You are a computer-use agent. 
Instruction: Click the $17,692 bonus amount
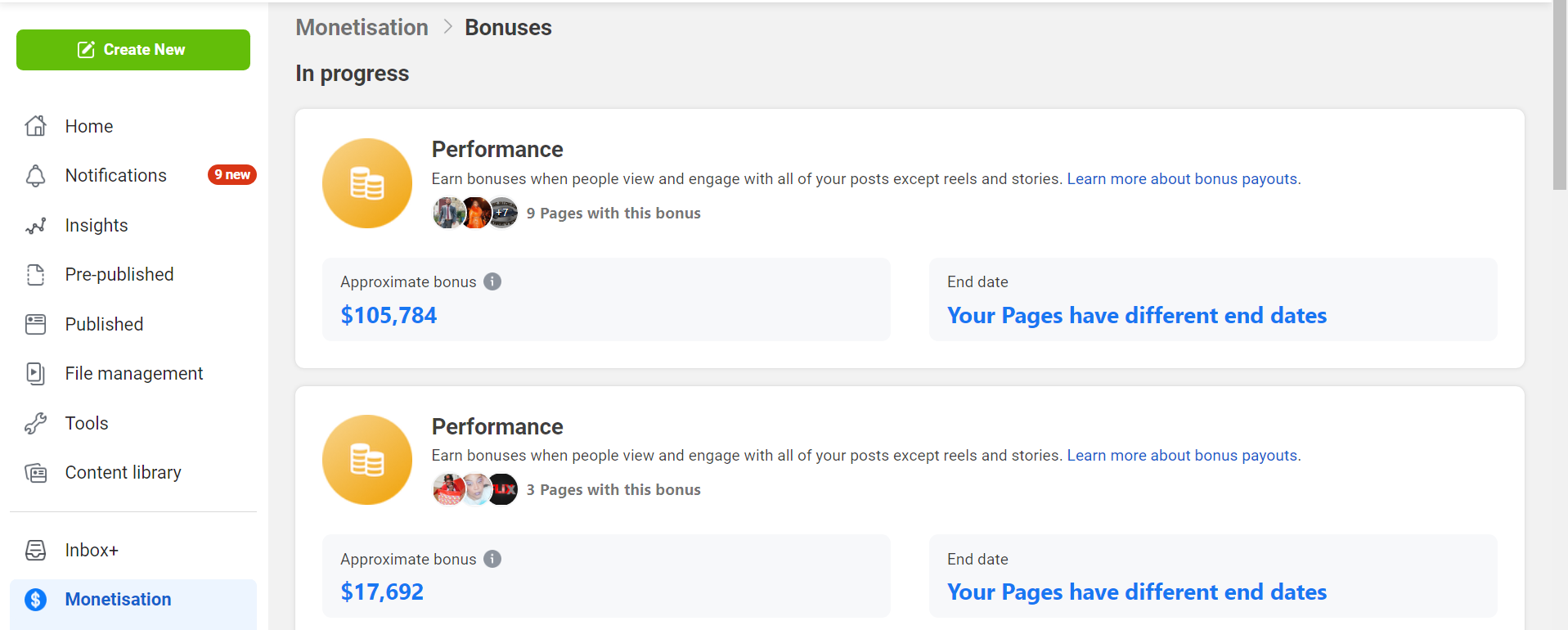(382, 592)
